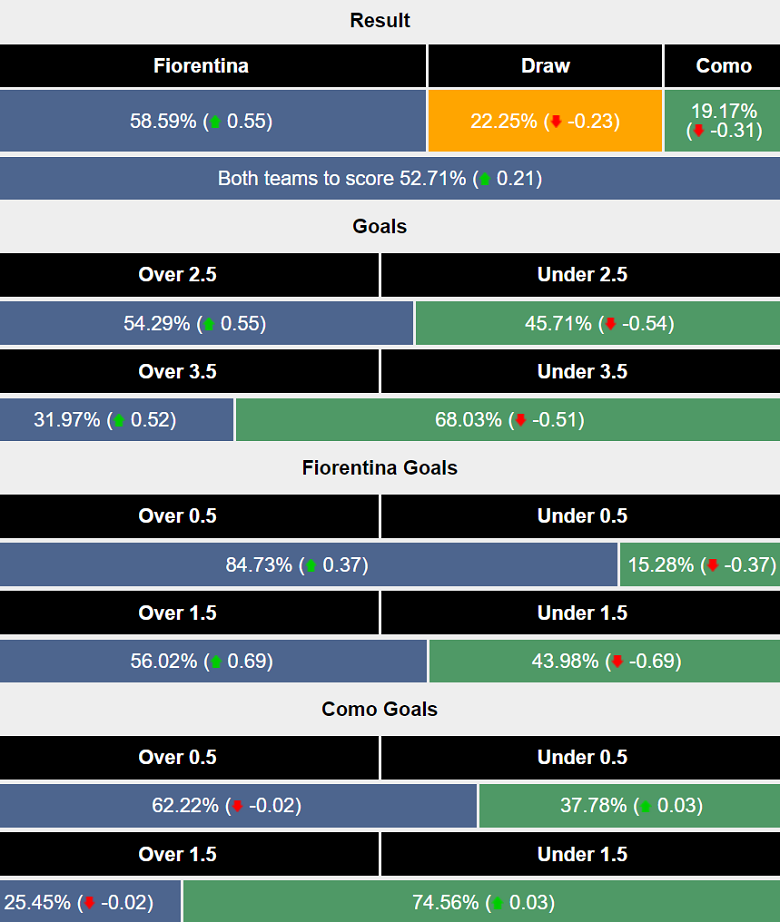Click red down arrow in Draw cell

point(556,122)
